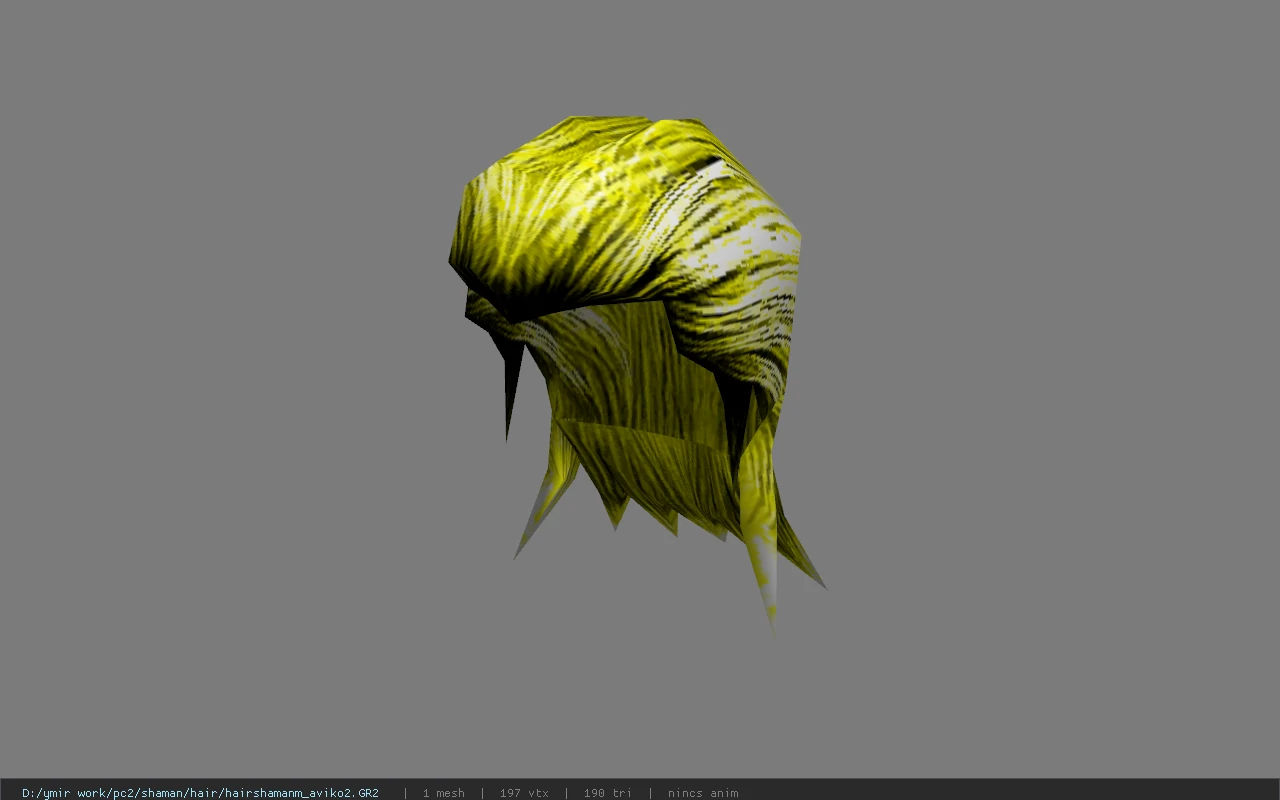Click the 'nincs anim' status entry
The height and width of the screenshot is (800, 1280).
pyautogui.click(x=703, y=793)
